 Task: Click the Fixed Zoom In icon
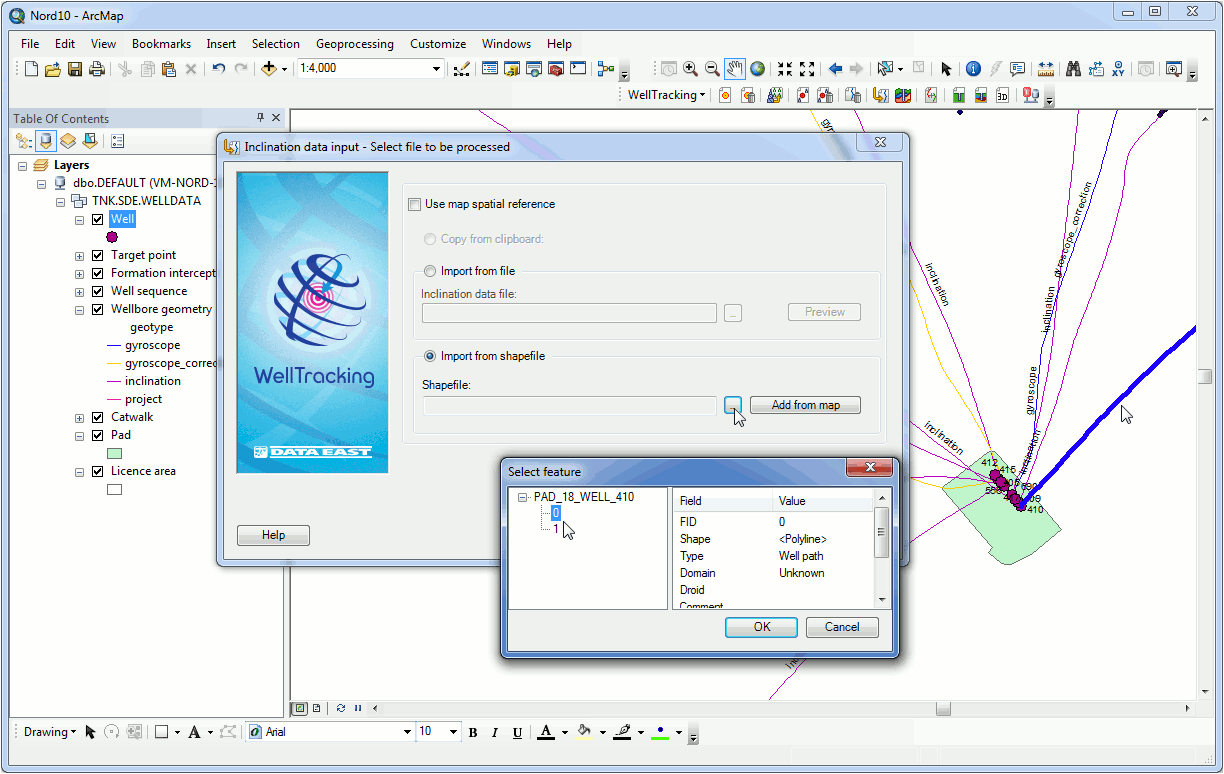pos(785,69)
